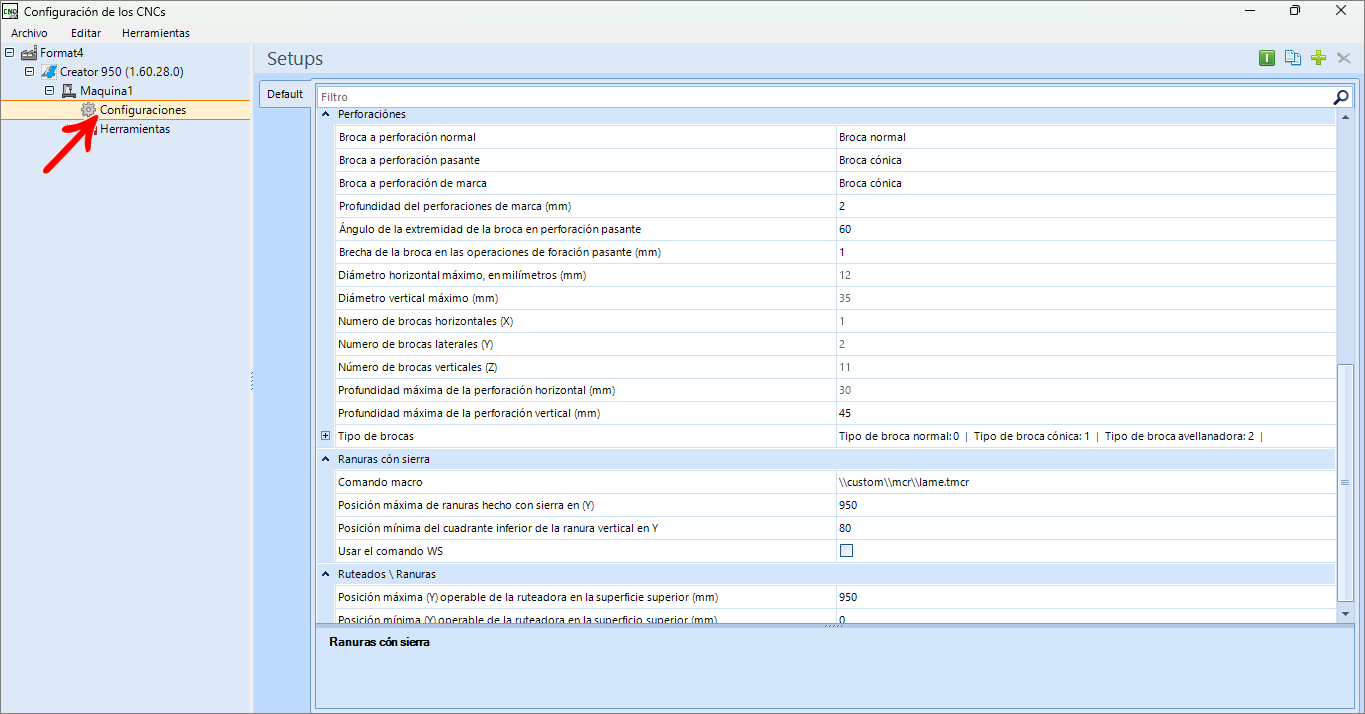Click the Format4 factory icon
This screenshot has width=1365, height=714.
(x=29, y=53)
